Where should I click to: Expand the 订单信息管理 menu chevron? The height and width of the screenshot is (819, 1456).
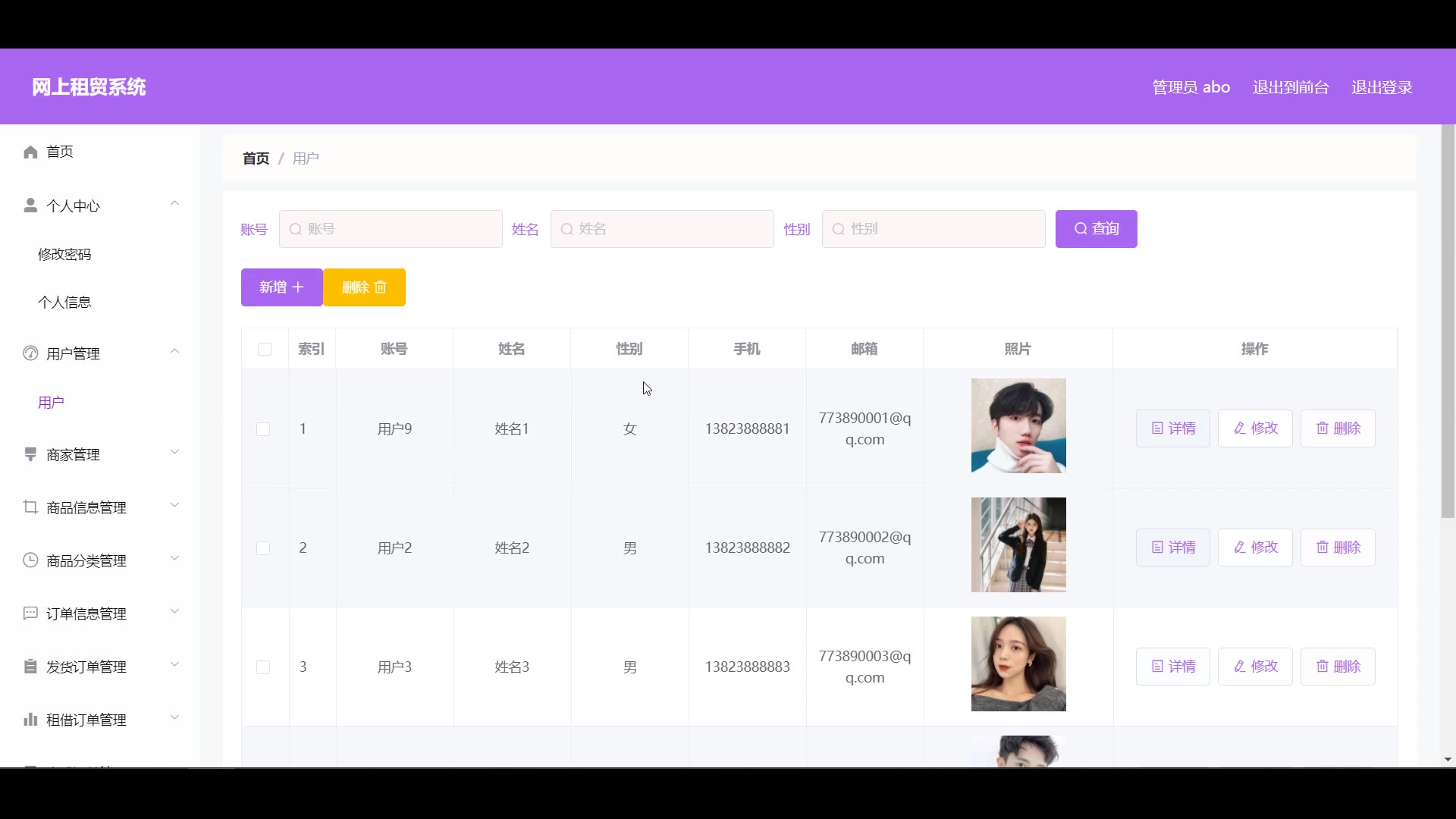[x=175, y=611]
